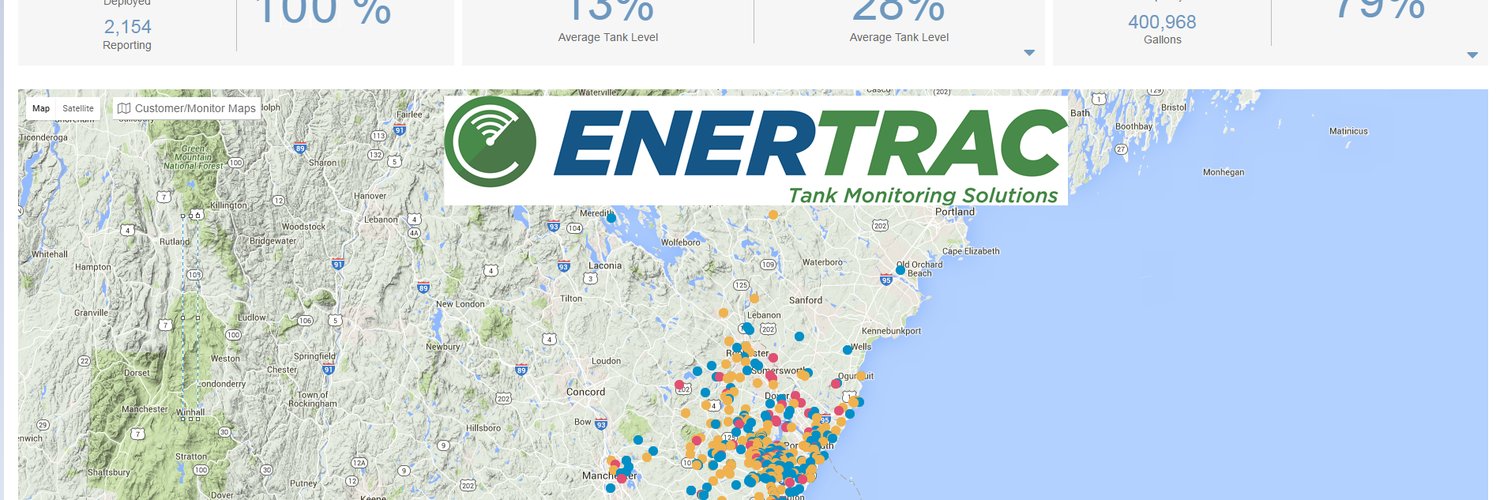1500x500 pixels.
Task: Click the Portland city label
Action: [954, 212]
